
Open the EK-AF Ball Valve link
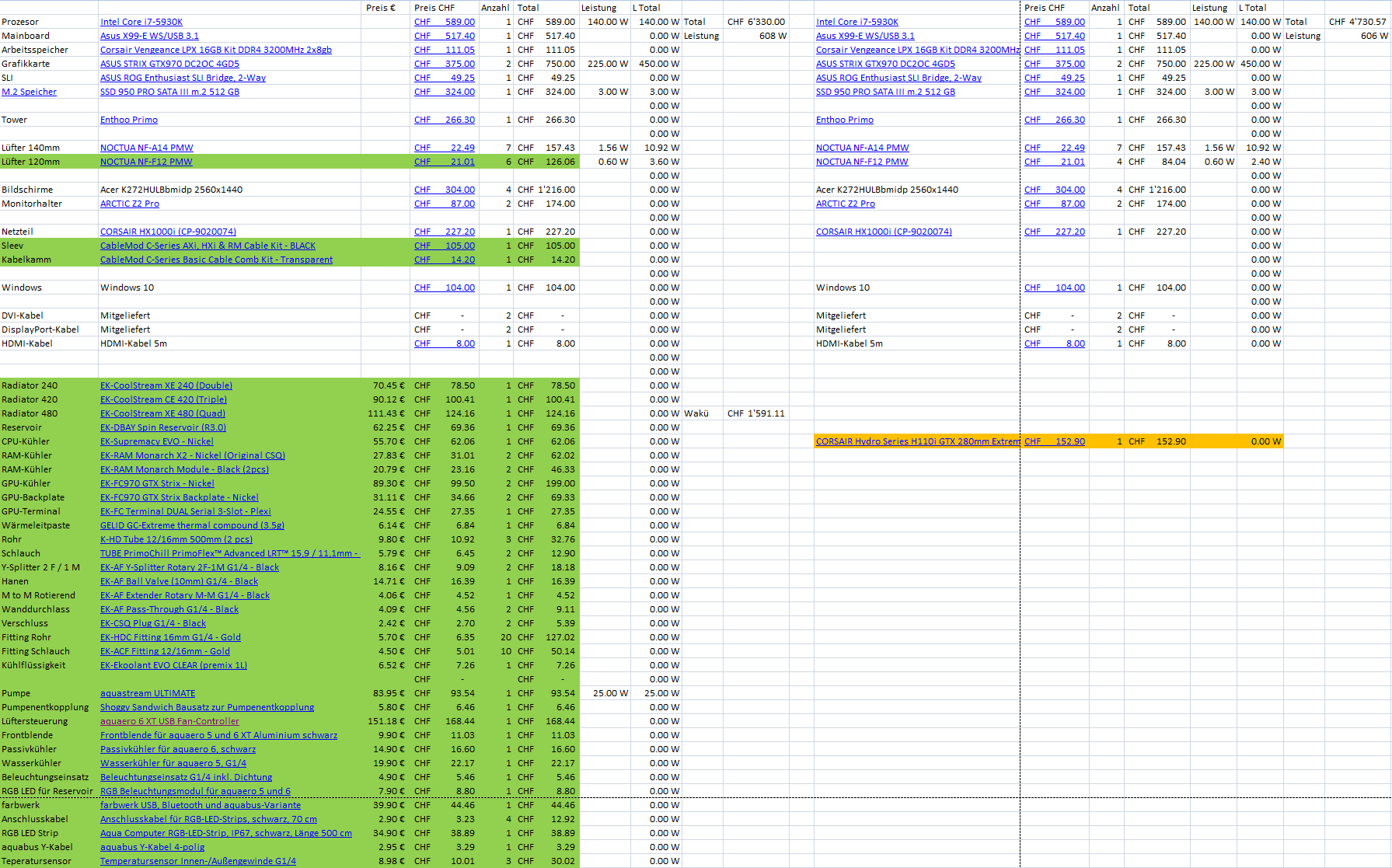pos(179,581)
